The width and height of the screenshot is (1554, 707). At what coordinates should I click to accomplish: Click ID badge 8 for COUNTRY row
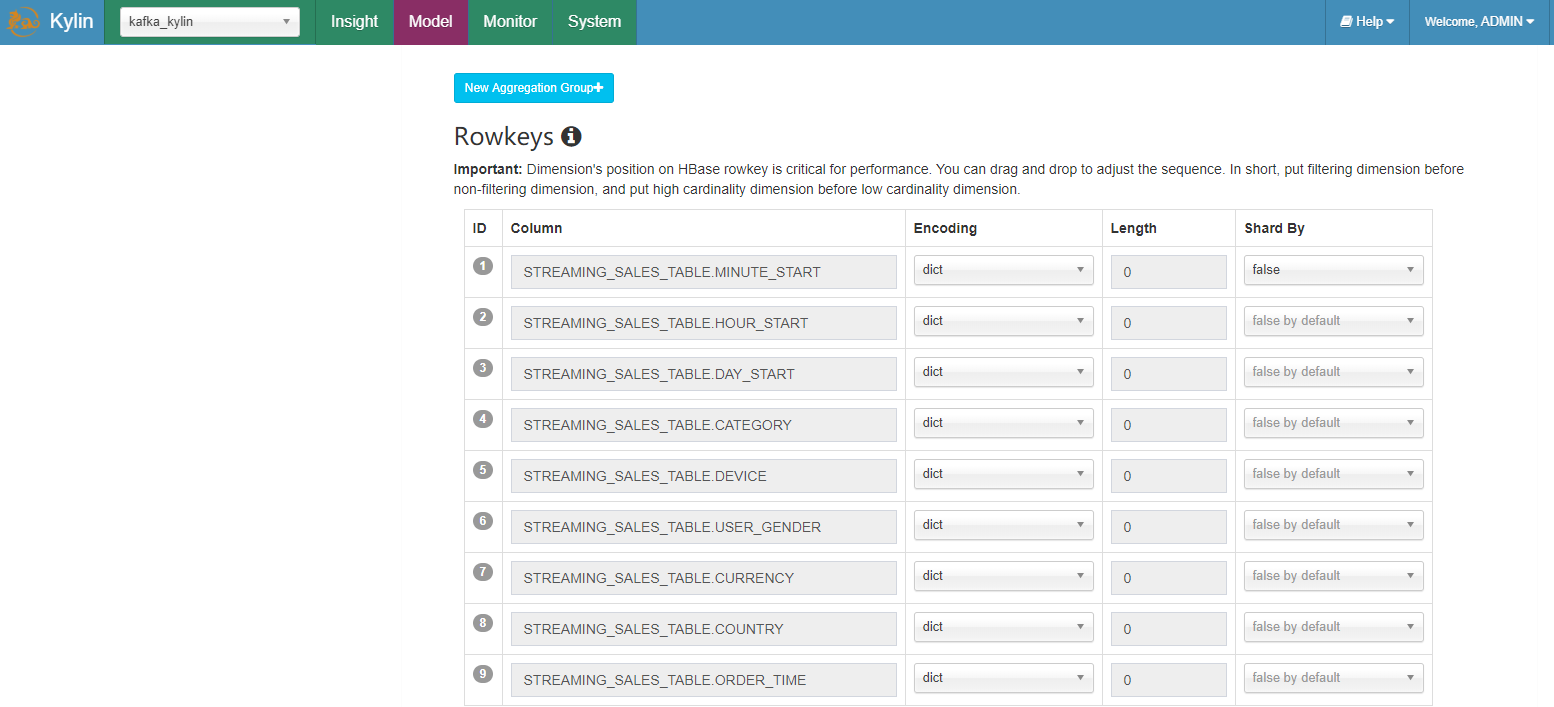(483, 623)
